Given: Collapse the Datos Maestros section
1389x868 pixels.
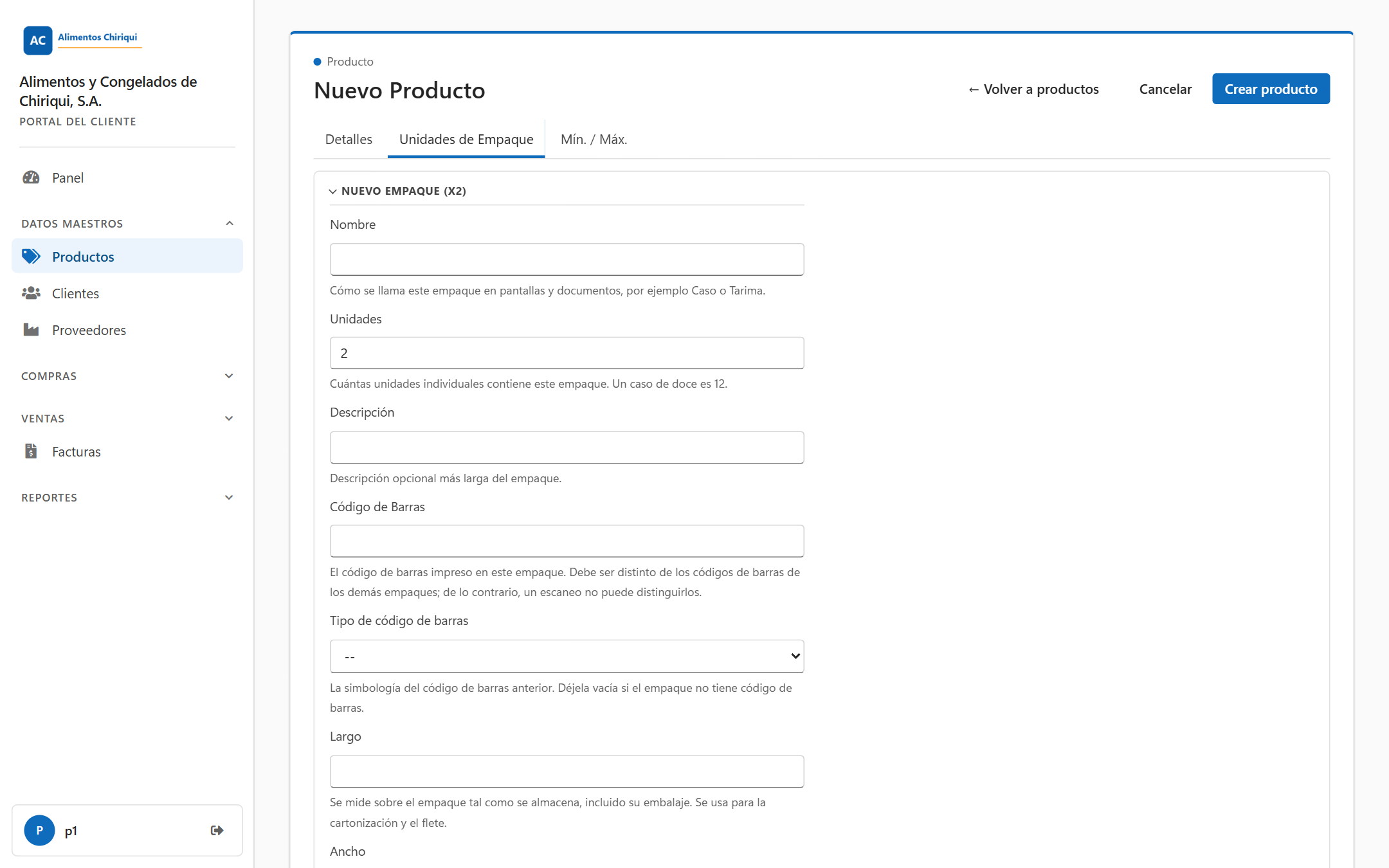Looking at the screenshot, I should click(x=229, y=223).
